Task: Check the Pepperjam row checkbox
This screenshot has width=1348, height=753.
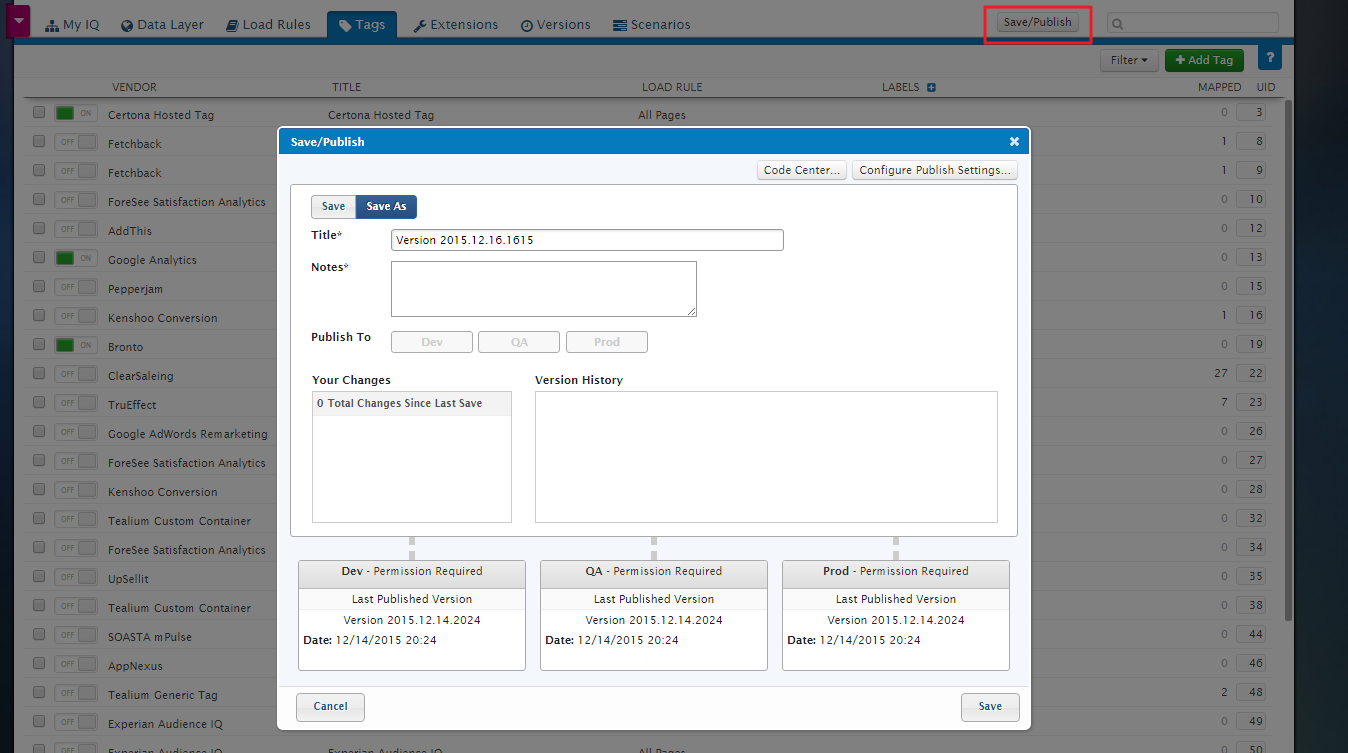Action: tap(39, 287)
